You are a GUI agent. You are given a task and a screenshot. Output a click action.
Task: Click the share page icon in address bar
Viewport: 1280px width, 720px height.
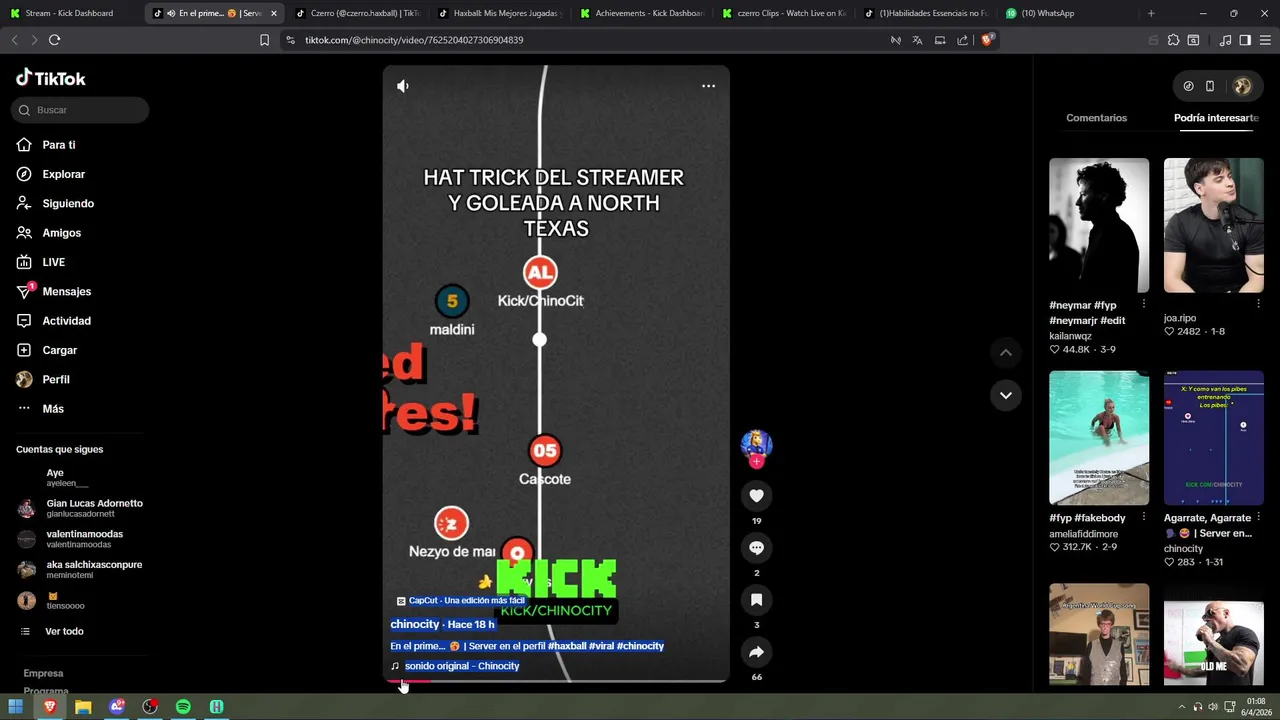pyautogui.click(x=962, y=40)
